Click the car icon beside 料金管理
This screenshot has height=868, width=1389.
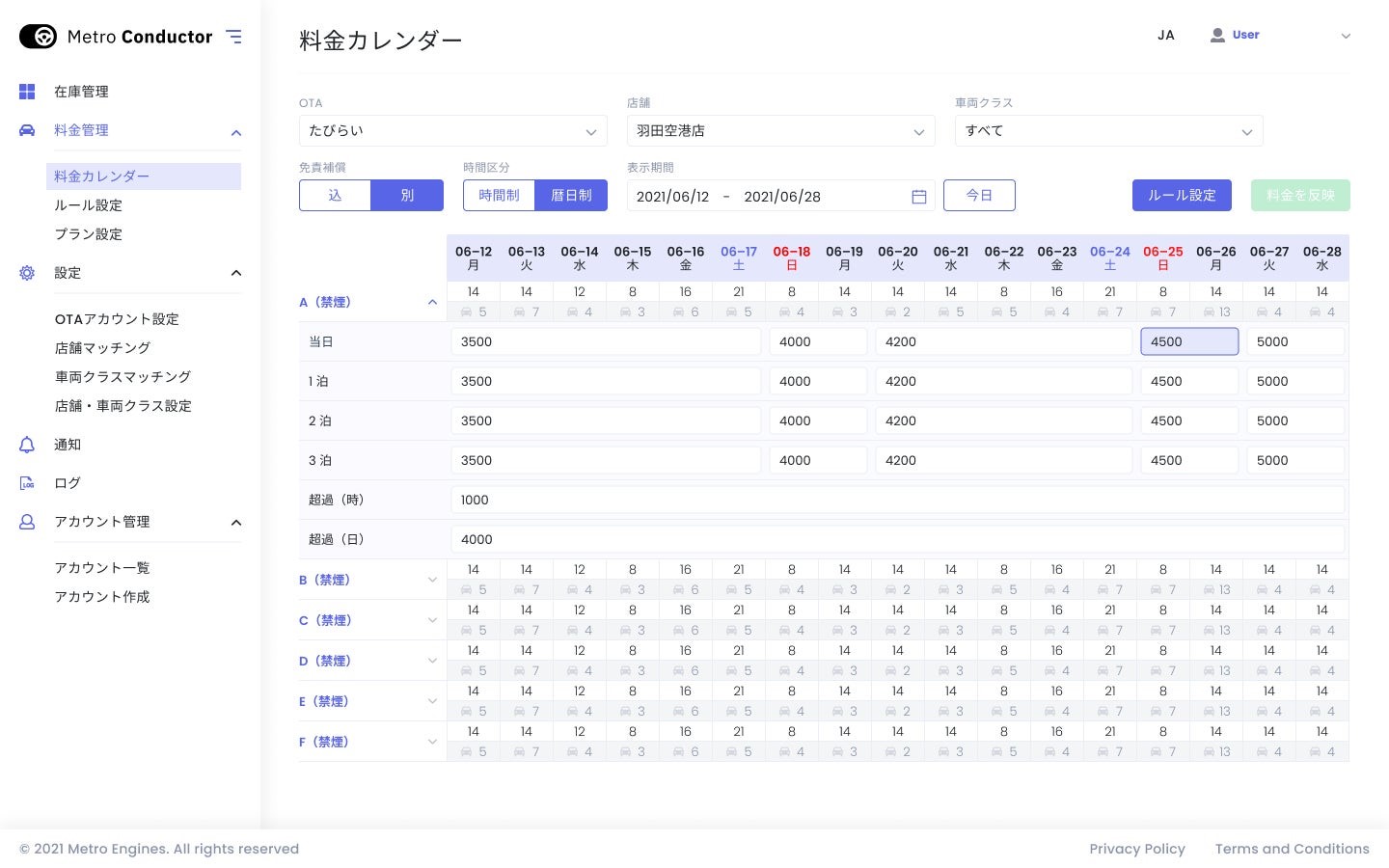pyautogui.click(x=27, y=130)
